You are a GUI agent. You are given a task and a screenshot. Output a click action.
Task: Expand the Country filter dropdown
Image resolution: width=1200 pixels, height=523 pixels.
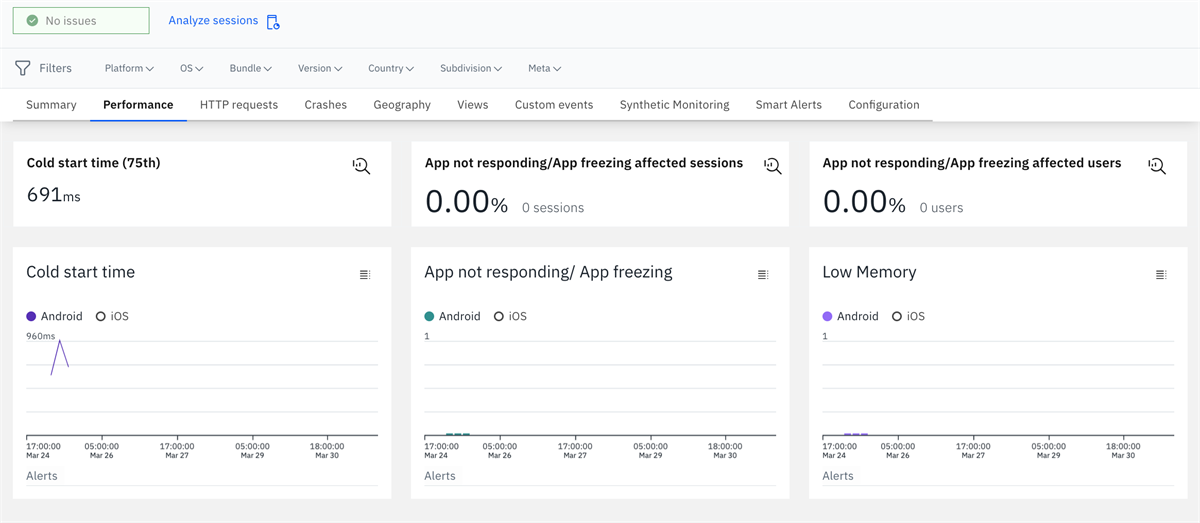point(390,68)
